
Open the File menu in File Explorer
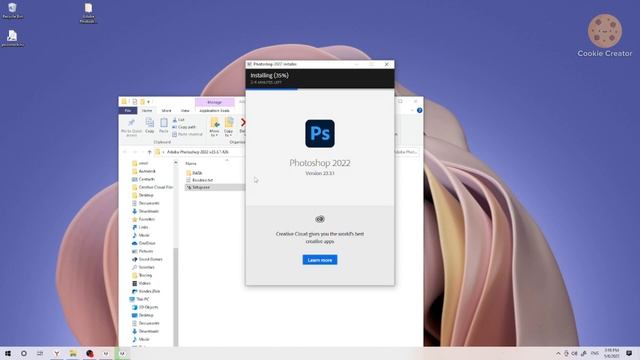click(x=128, y=111)
